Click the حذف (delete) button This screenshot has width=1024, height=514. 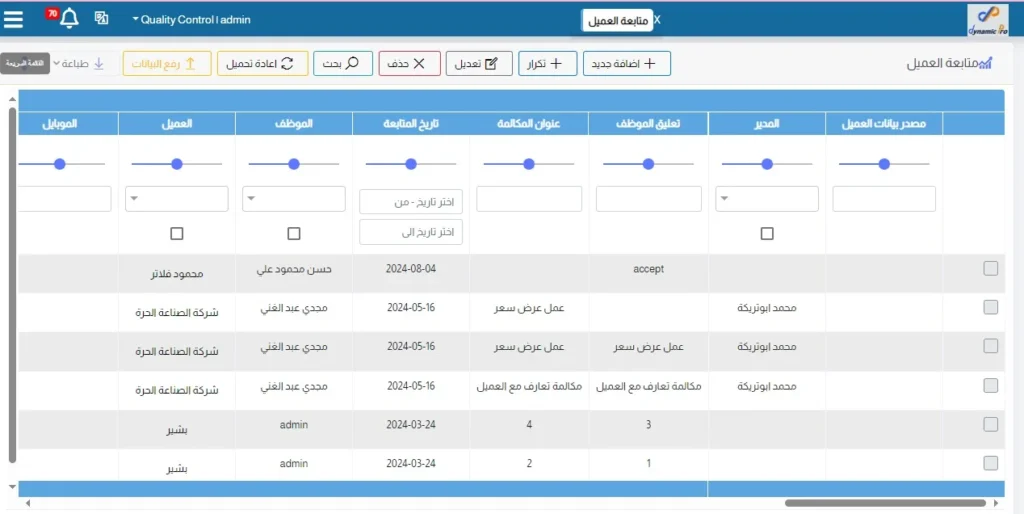[409, 64]
